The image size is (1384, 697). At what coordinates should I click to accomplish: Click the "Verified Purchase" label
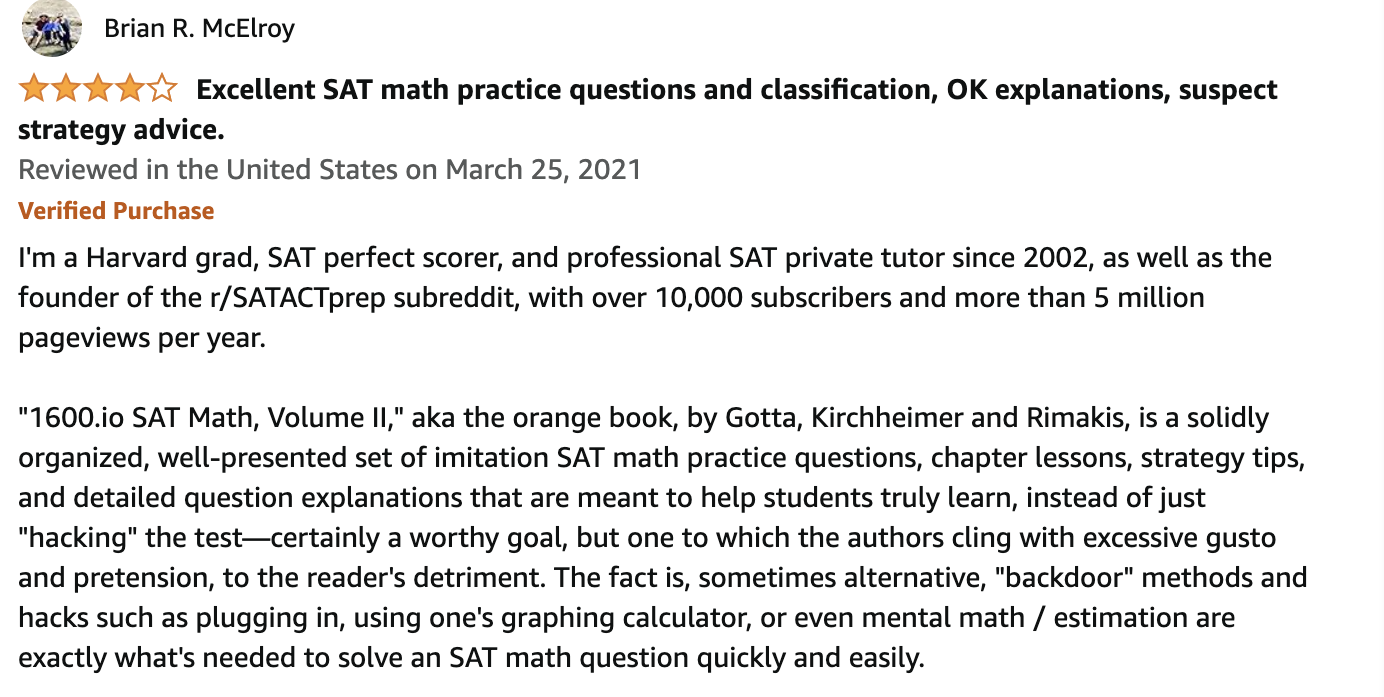point(116,211)
